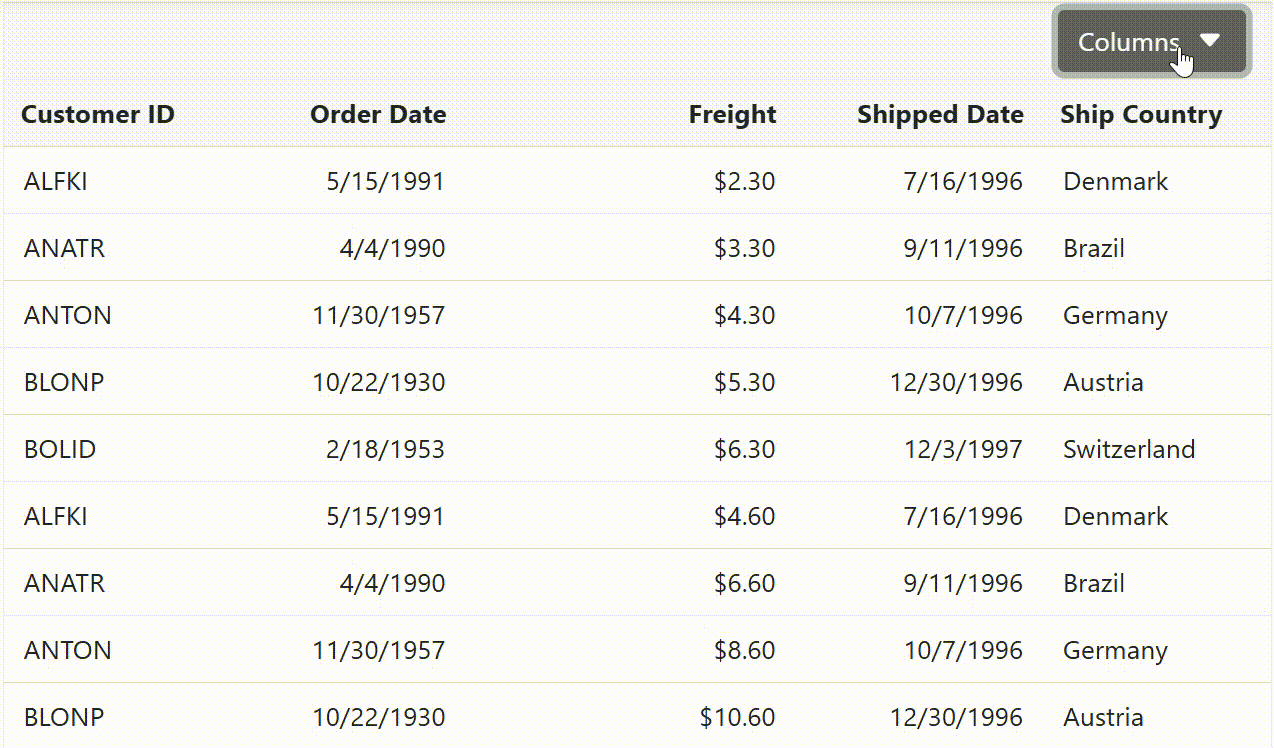Select the Freight column header
Viewport: 1274px width, 748px height.
[732, 115]
